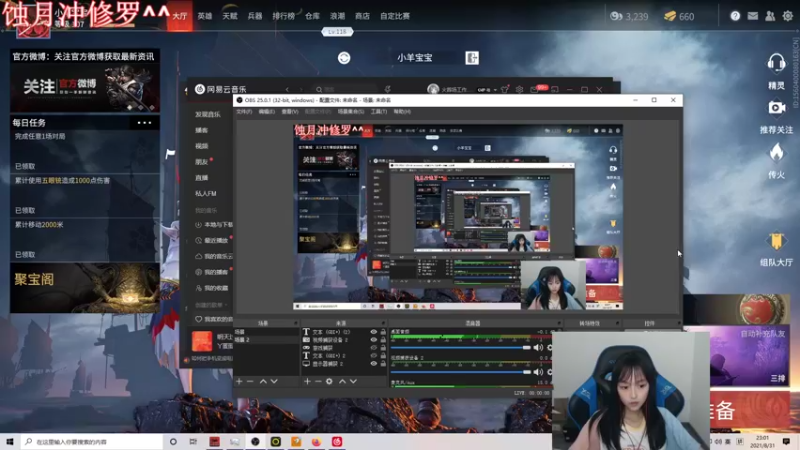This screenshot has width=800, height=450.
Task: Remove scene with OBS scenes minus button
Action: click(250, 381)
